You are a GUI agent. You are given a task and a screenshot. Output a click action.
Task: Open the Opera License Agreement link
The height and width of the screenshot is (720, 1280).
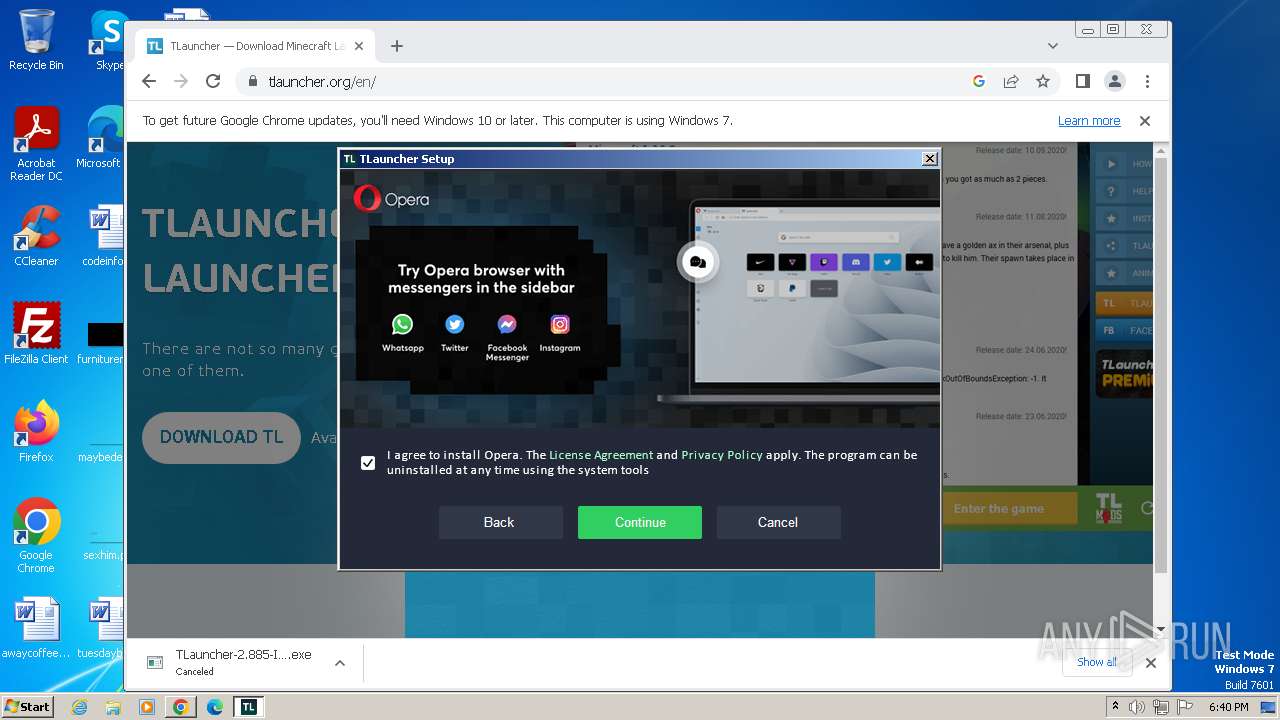coord(601,455)
